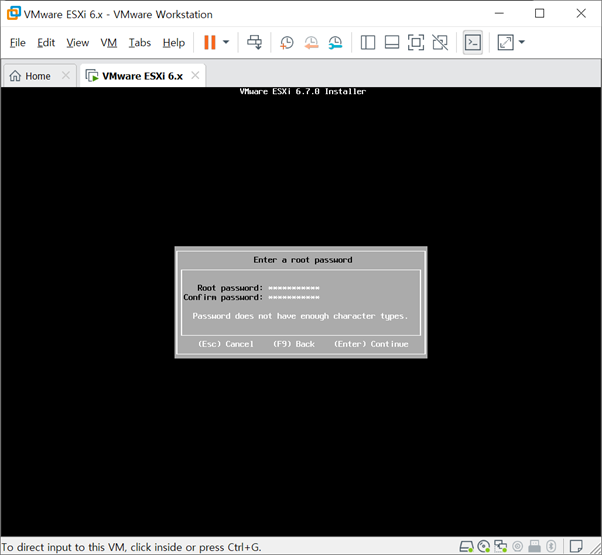The height and width of the screenshot is (555, 602).
Task: Select the VMware ESXi 6.x tab
Action: 142,76
